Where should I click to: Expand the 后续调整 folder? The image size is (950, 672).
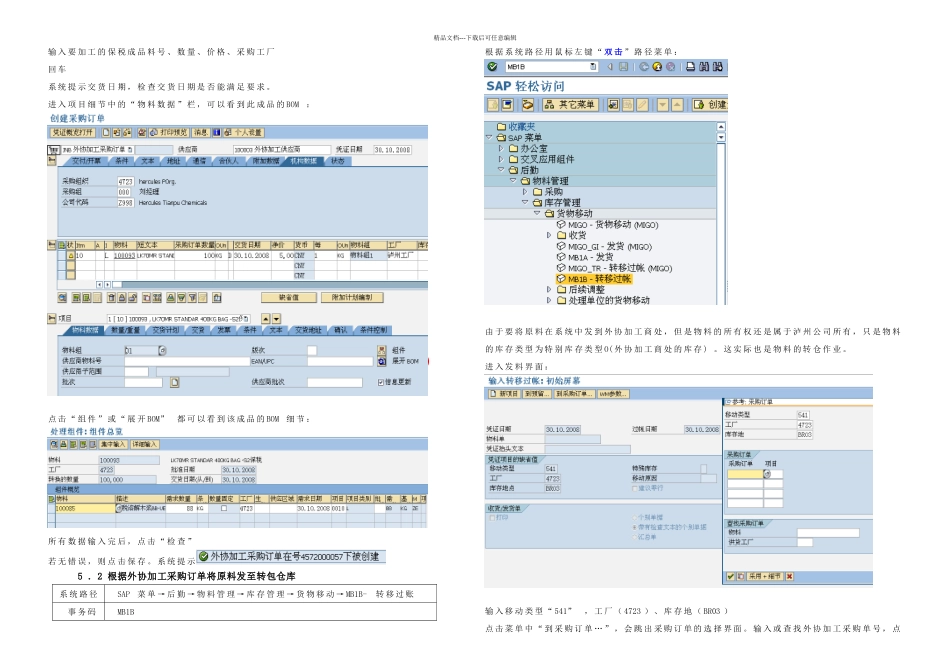550,290
